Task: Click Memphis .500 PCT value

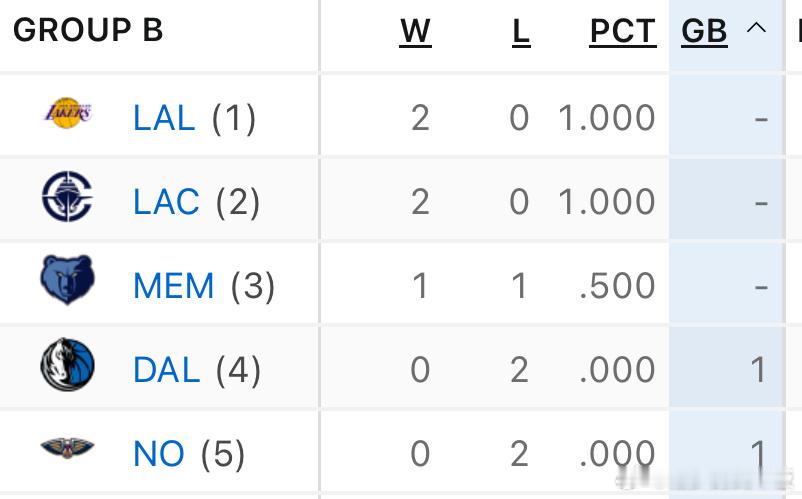Action: (x=617, y=287)
